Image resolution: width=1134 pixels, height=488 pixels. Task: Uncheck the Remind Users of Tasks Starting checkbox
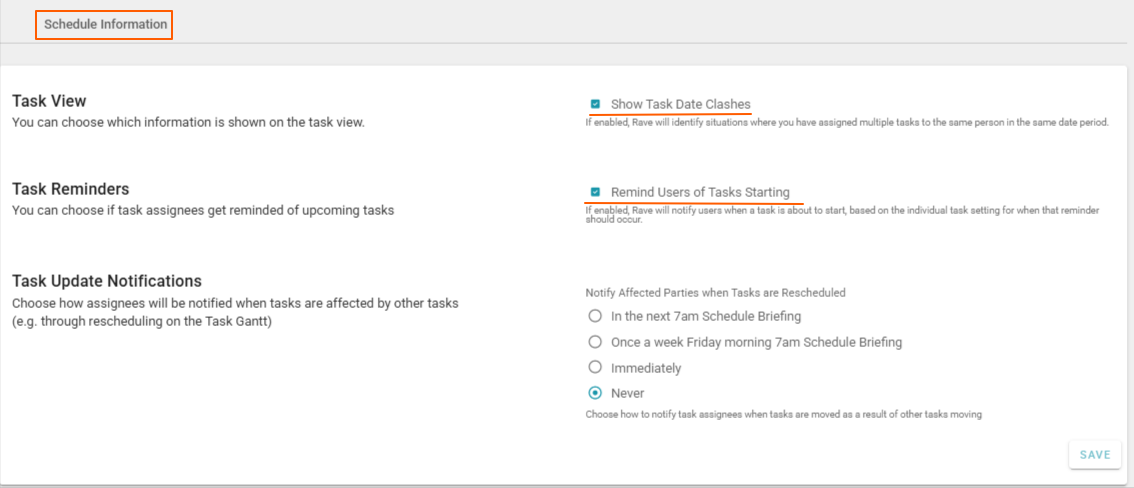click(595, 192)
